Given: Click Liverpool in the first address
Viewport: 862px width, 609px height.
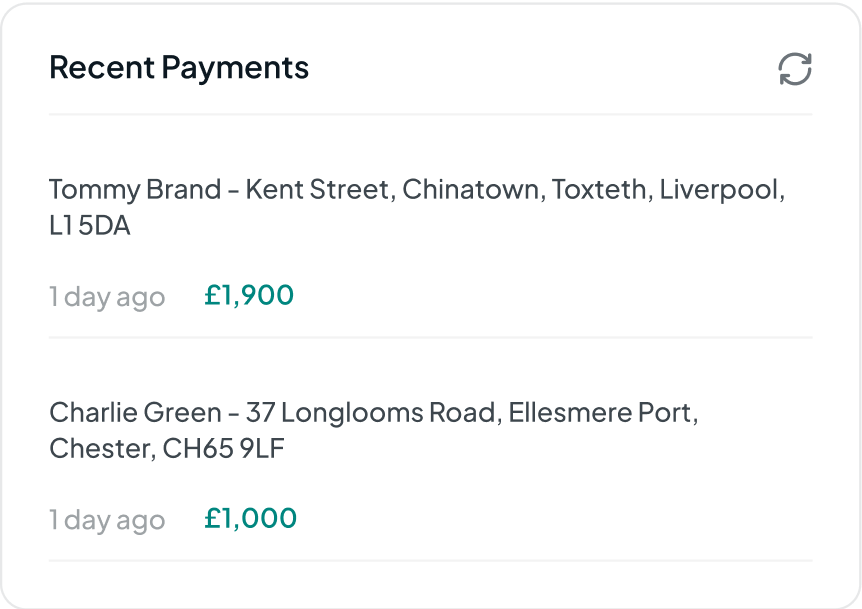Looking at the screenshot, I should (x=722, y=191).
